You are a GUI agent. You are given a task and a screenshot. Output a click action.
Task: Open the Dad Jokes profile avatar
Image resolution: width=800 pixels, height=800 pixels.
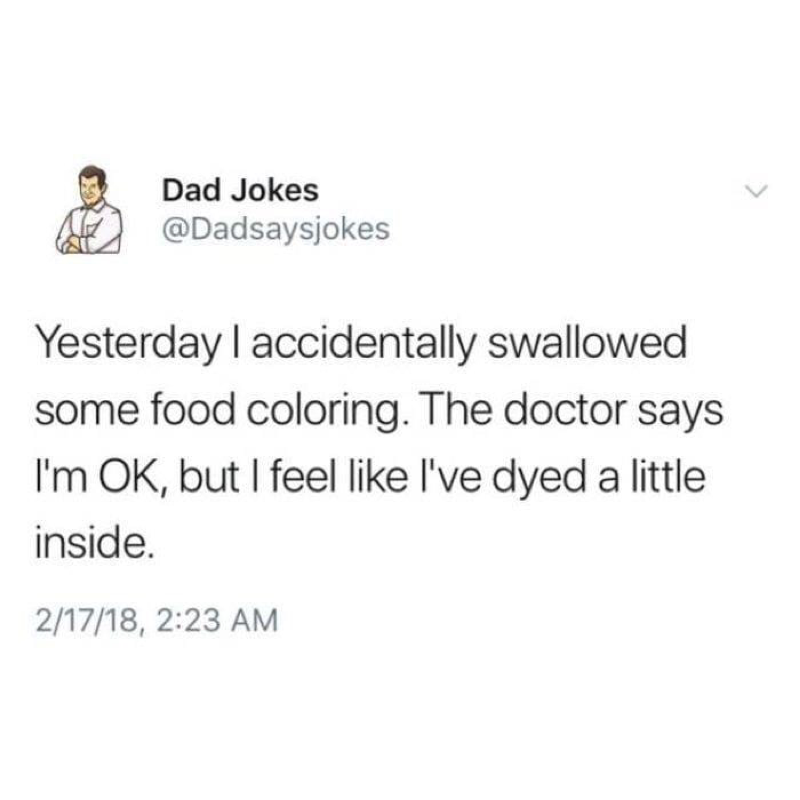89,210
